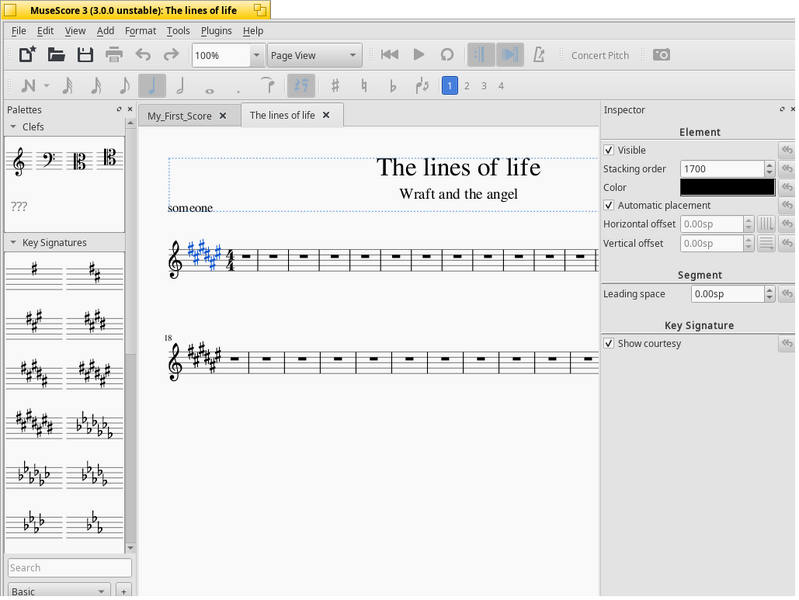The height and width of the screenshot is (600, 799).
Task: Open the View menu
Action: click(75, 31)
